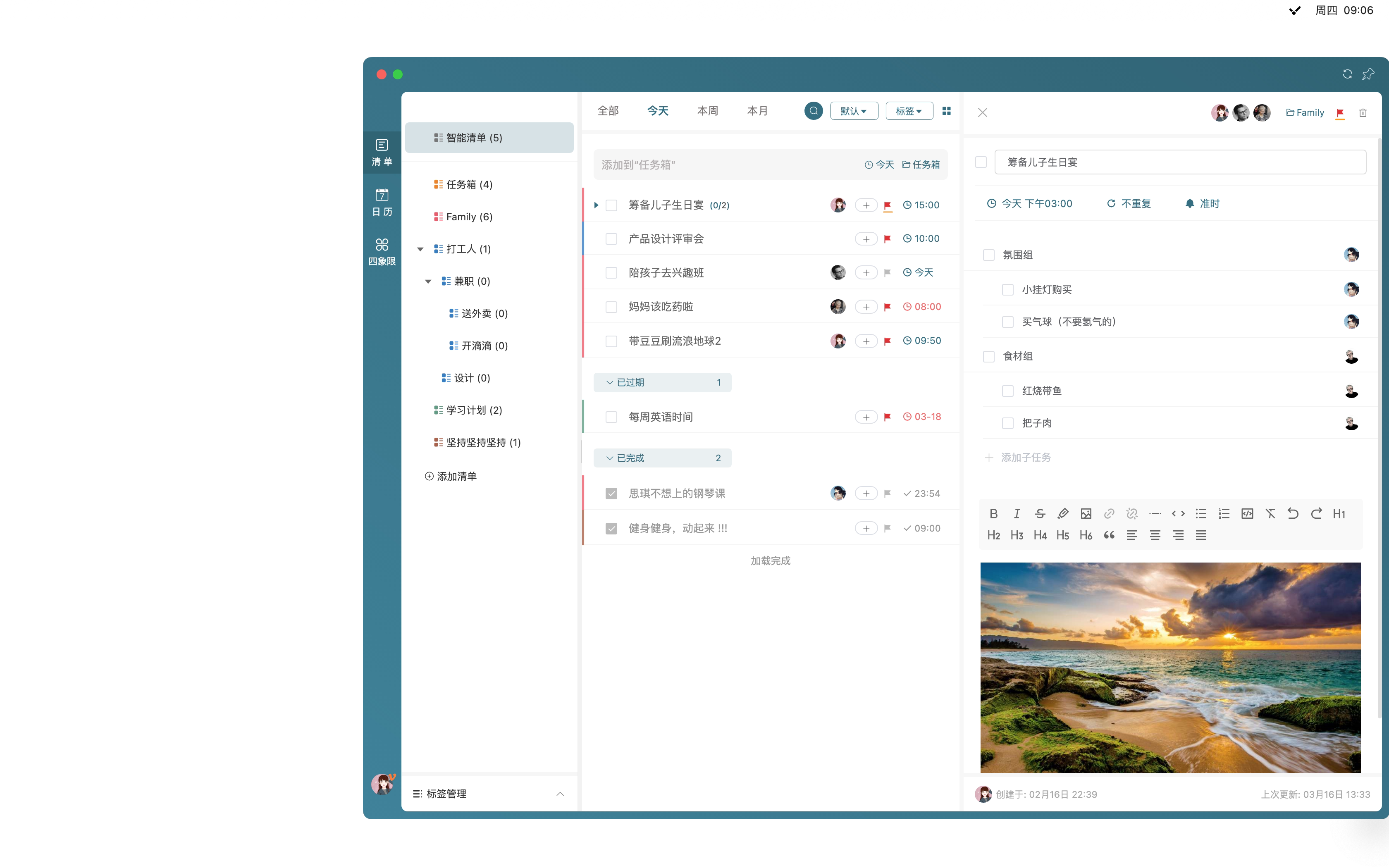
Task: Check off the 产品设计评审会 task
Action: 611,239
